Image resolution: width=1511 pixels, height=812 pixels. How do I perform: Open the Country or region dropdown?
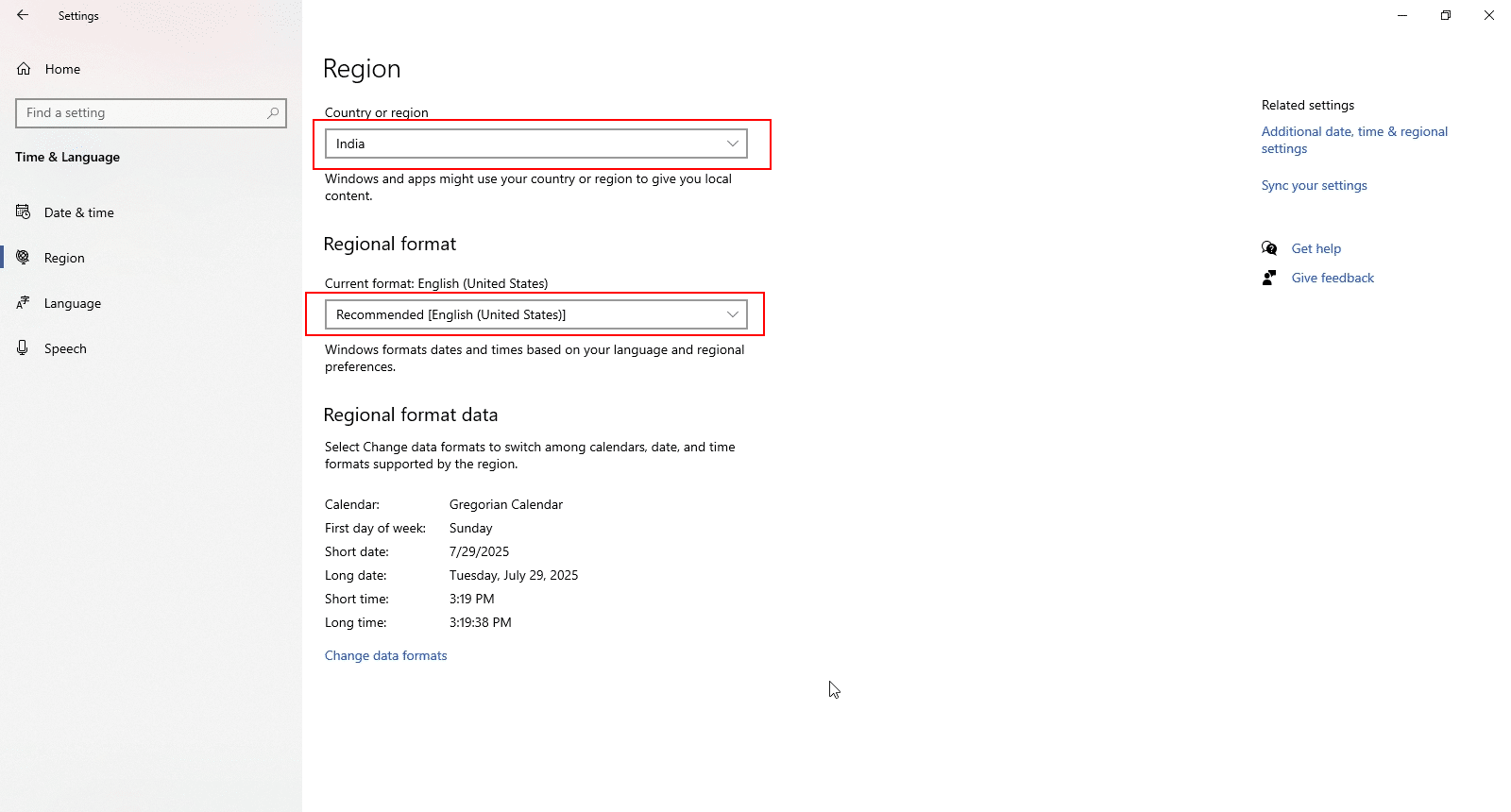(536, 144)
